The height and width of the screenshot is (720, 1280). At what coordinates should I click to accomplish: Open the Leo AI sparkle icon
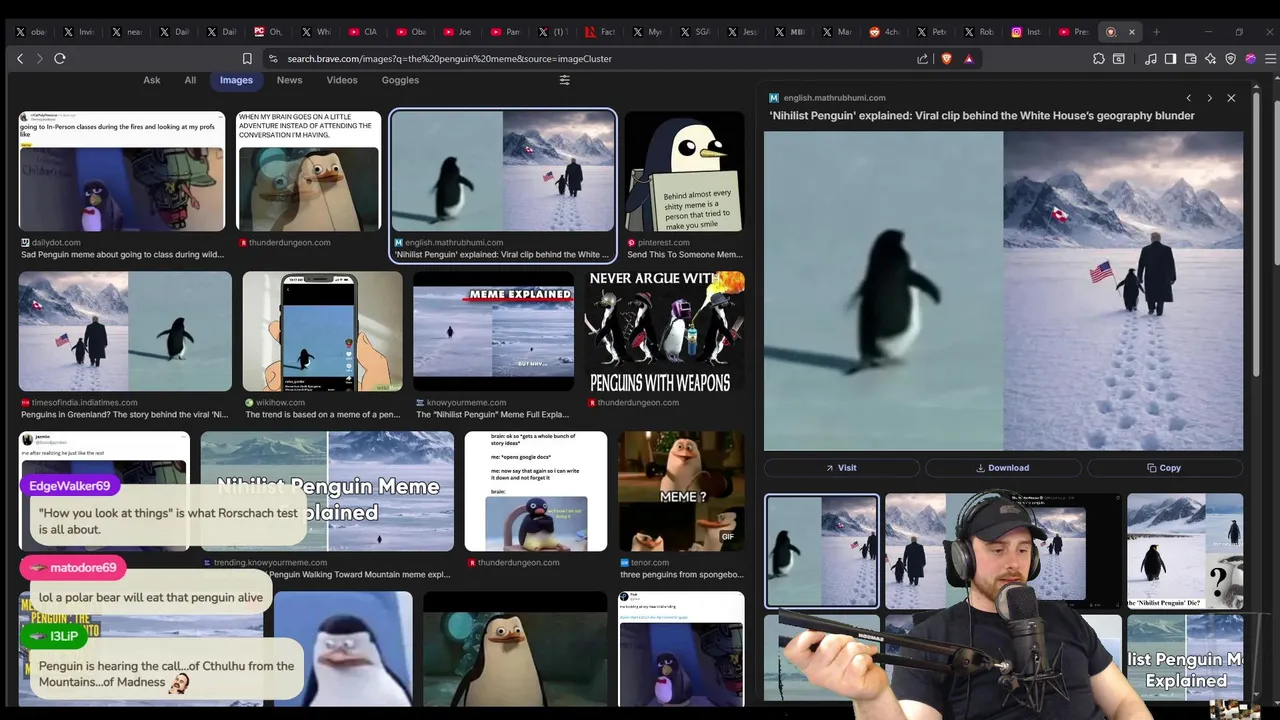click(1211, 59)
